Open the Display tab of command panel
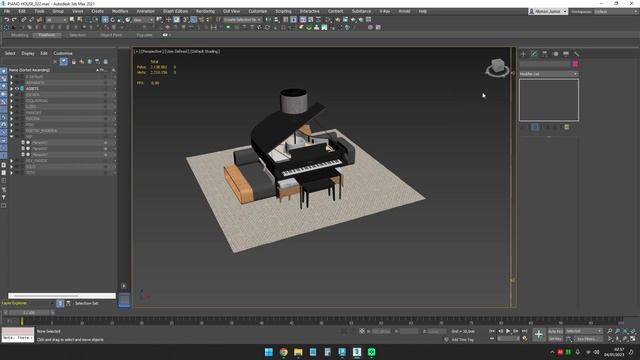 (x=566, y=53)
